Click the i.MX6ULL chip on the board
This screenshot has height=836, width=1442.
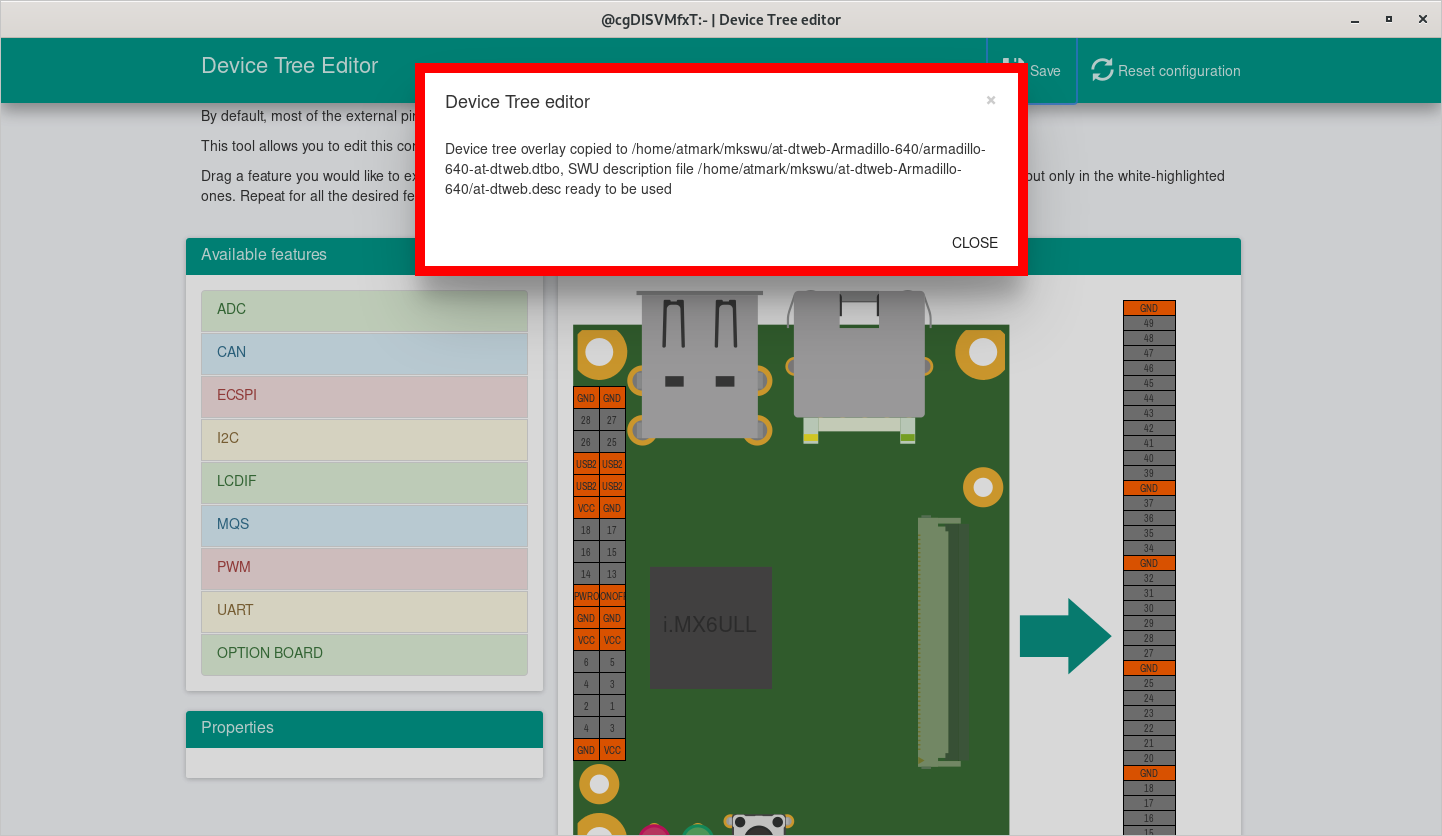[710, 627]
